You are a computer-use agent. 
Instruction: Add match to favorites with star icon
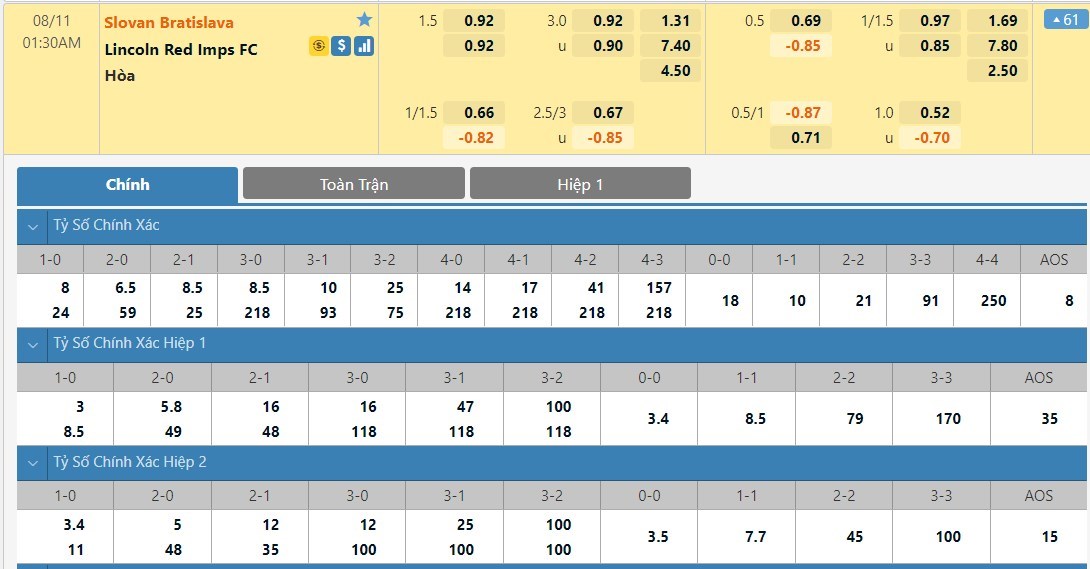tap(364, 20)
